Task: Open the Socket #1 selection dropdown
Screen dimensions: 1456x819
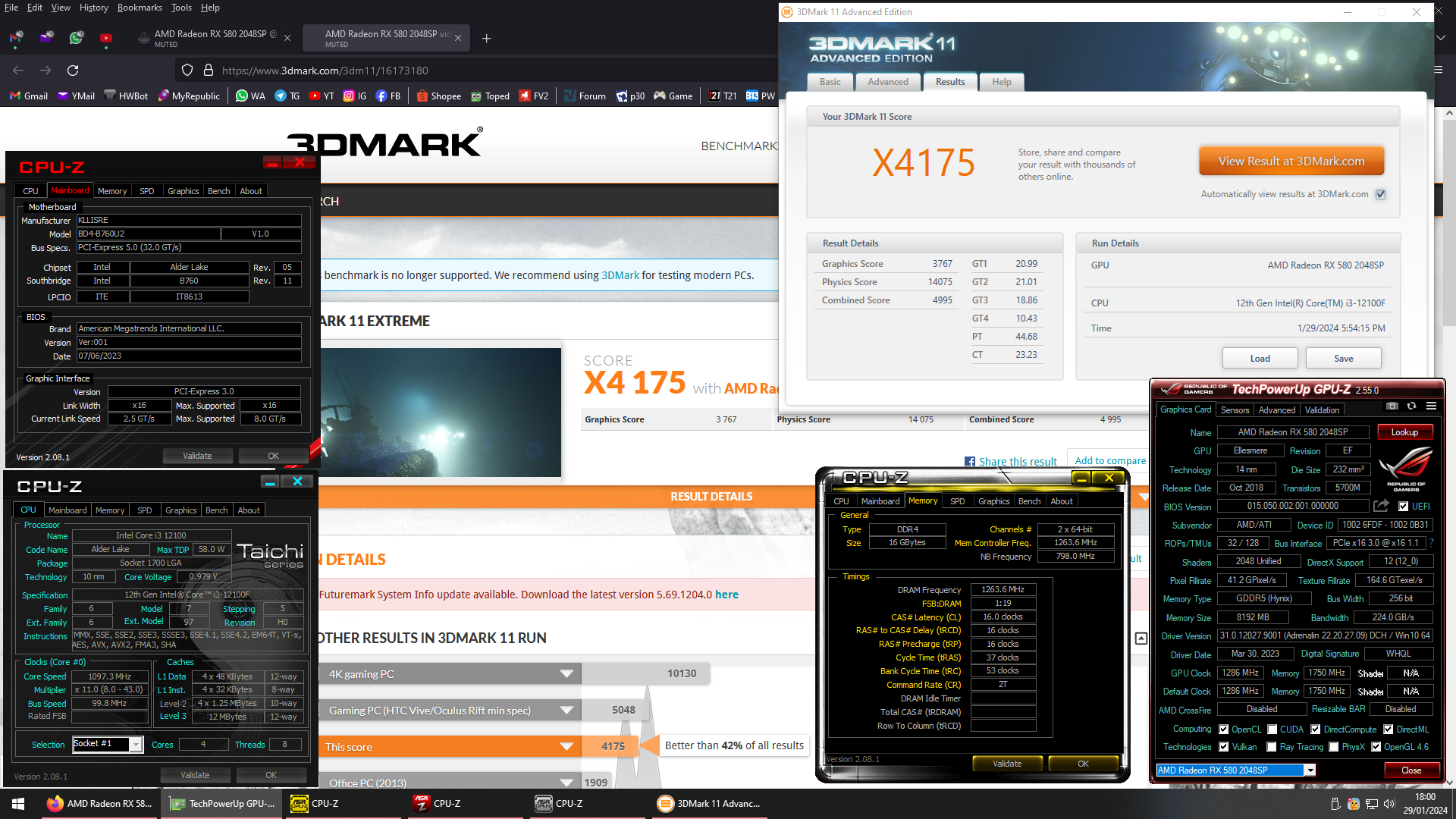Action: [136, 745]
